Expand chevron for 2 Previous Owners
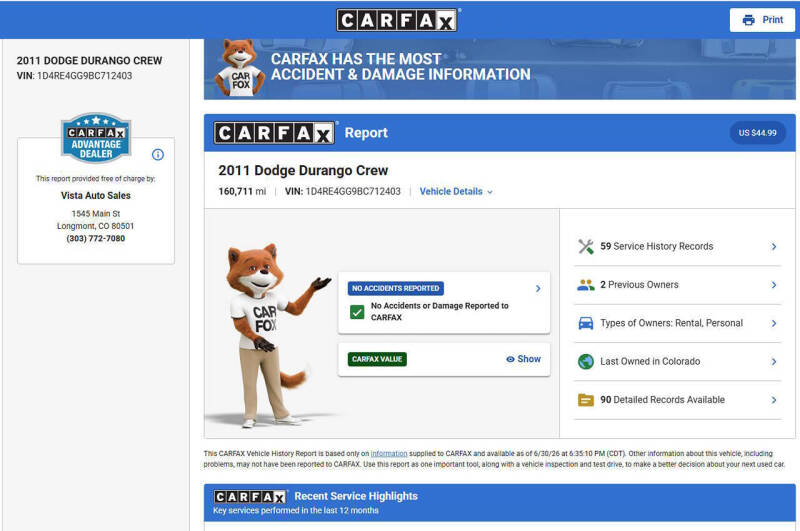This screenshot has height=531, width=800. click(773, 285)
